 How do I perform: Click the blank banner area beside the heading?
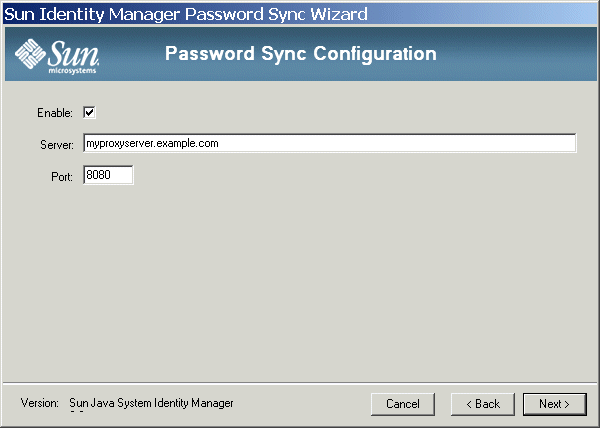(517, 54)
